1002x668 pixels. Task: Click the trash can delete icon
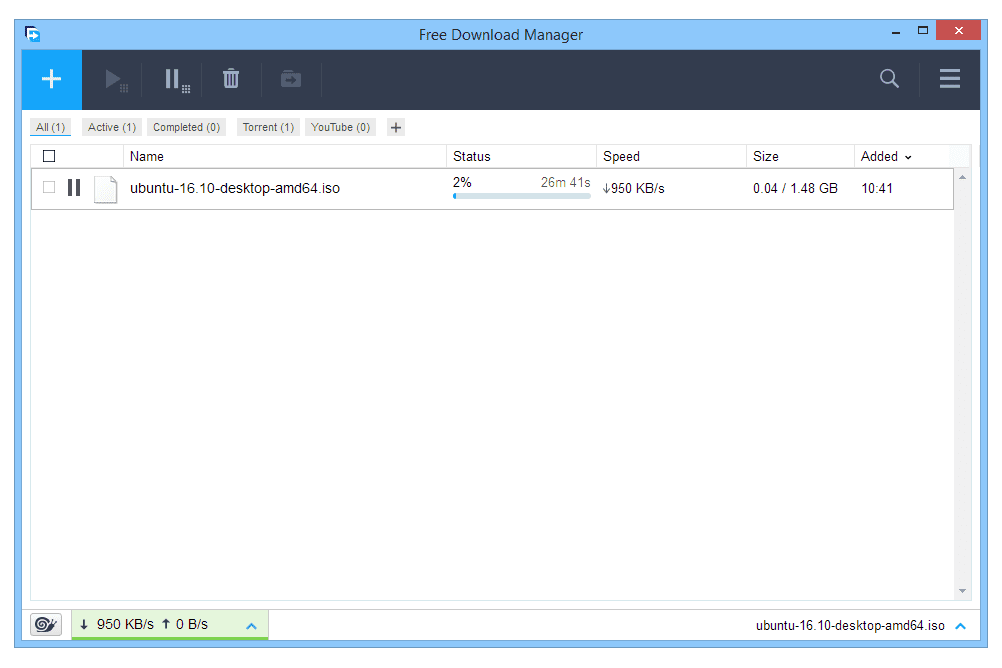pos(231,79)
